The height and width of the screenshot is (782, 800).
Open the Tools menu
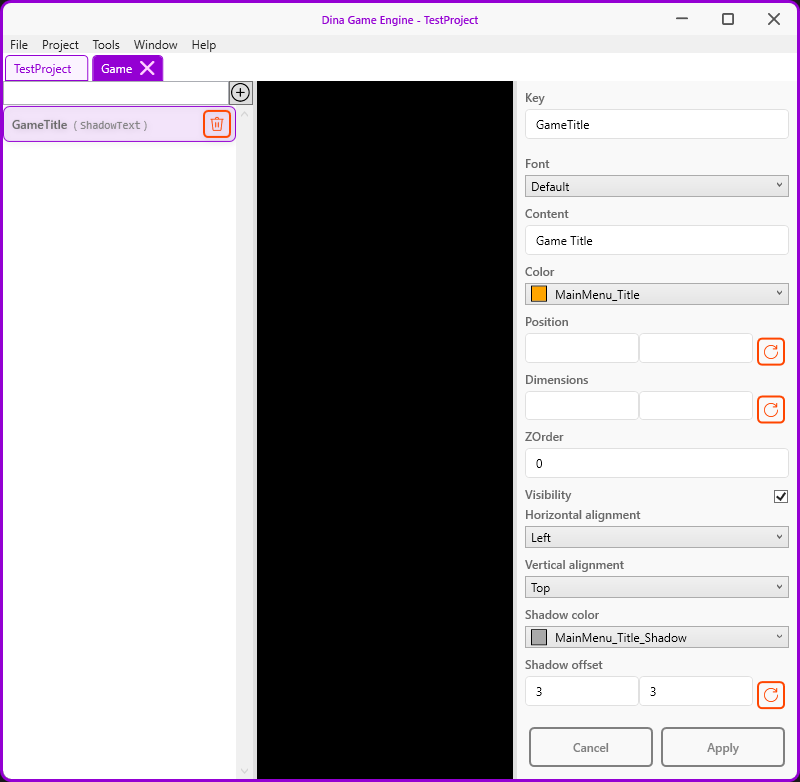coord(106,45)
